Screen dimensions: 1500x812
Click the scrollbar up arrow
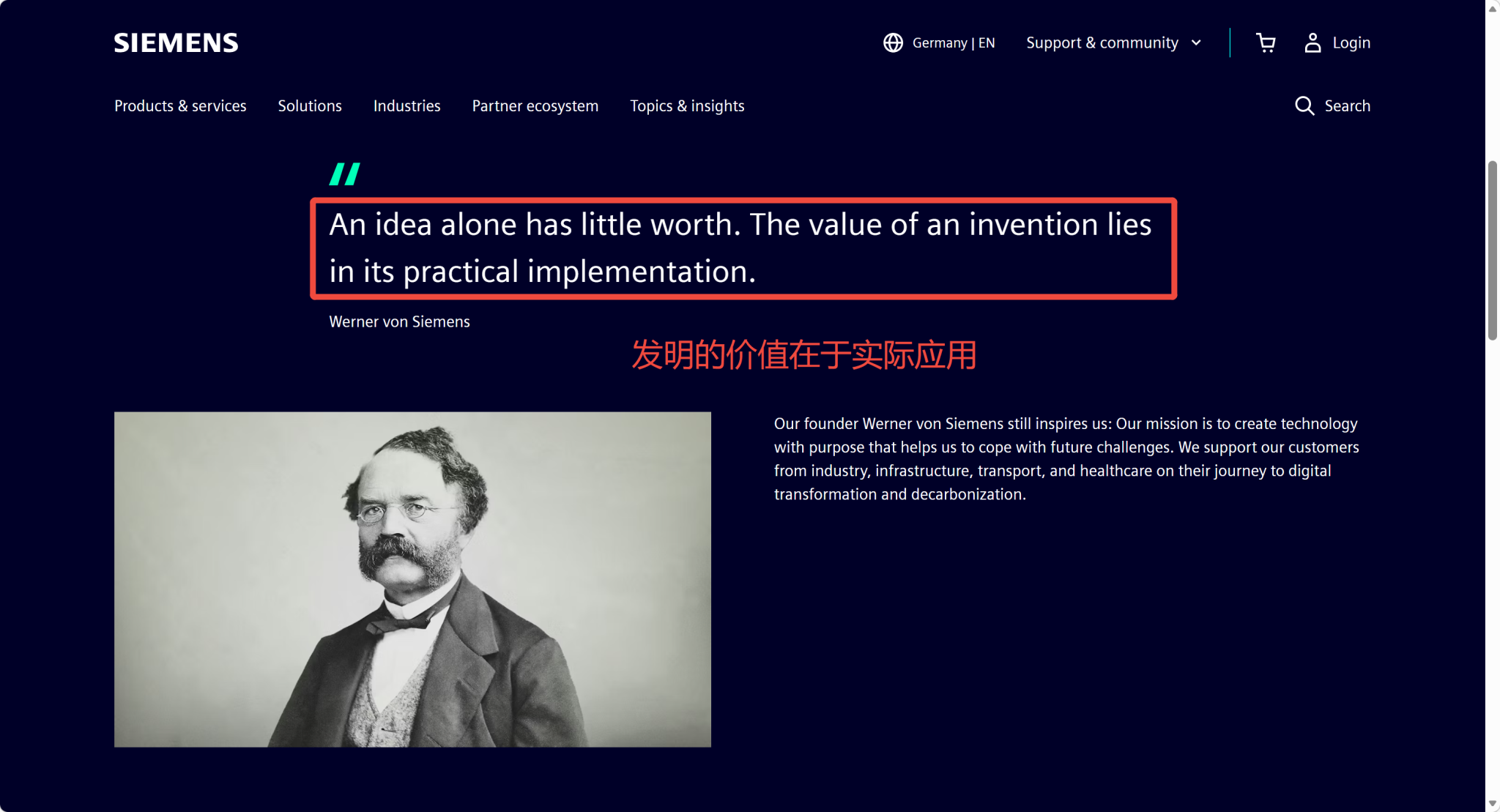1493,8
